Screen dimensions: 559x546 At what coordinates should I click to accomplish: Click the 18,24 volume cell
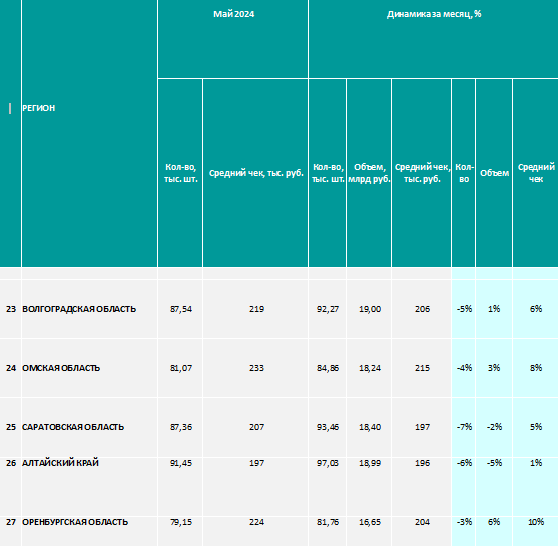point(369,368)
